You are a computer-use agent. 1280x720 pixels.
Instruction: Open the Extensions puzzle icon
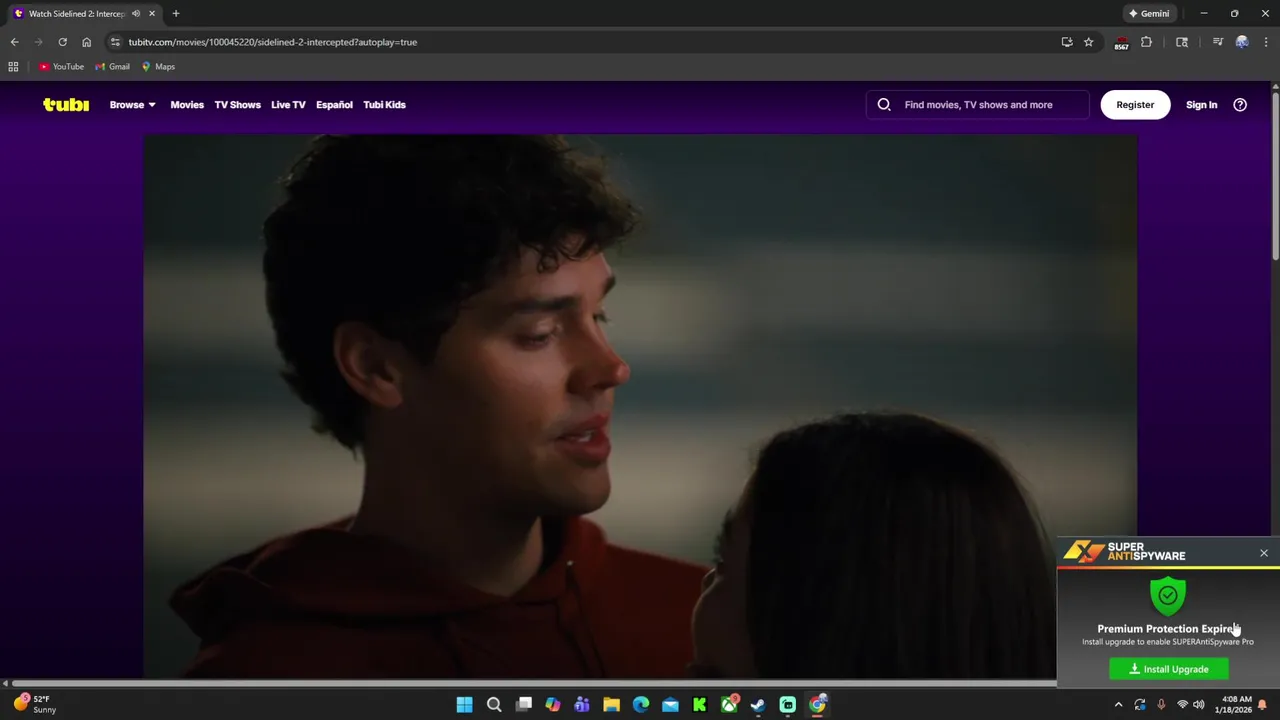1147,42
